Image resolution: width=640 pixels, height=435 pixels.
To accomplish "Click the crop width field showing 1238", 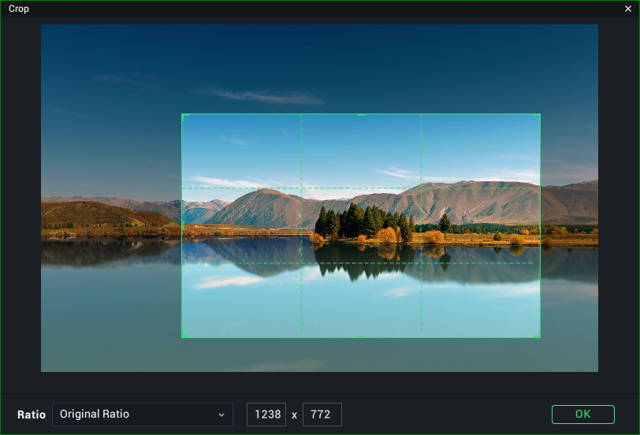I will (267, 414).
